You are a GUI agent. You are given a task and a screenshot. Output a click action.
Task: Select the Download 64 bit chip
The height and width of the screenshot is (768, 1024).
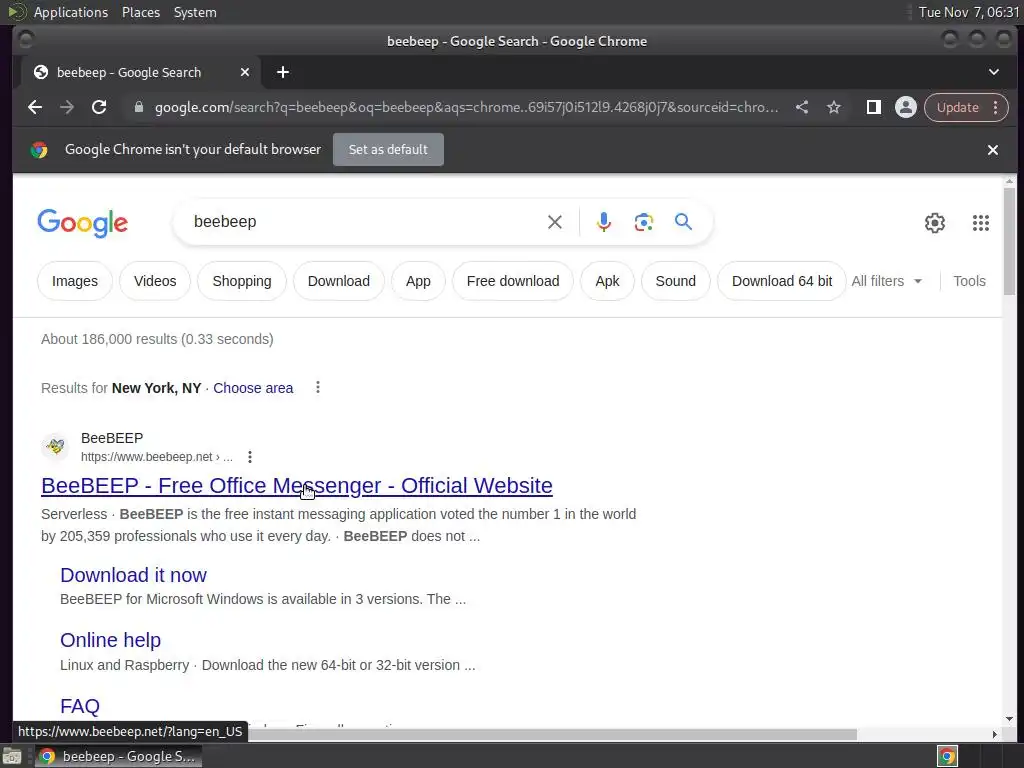(782, 281)
